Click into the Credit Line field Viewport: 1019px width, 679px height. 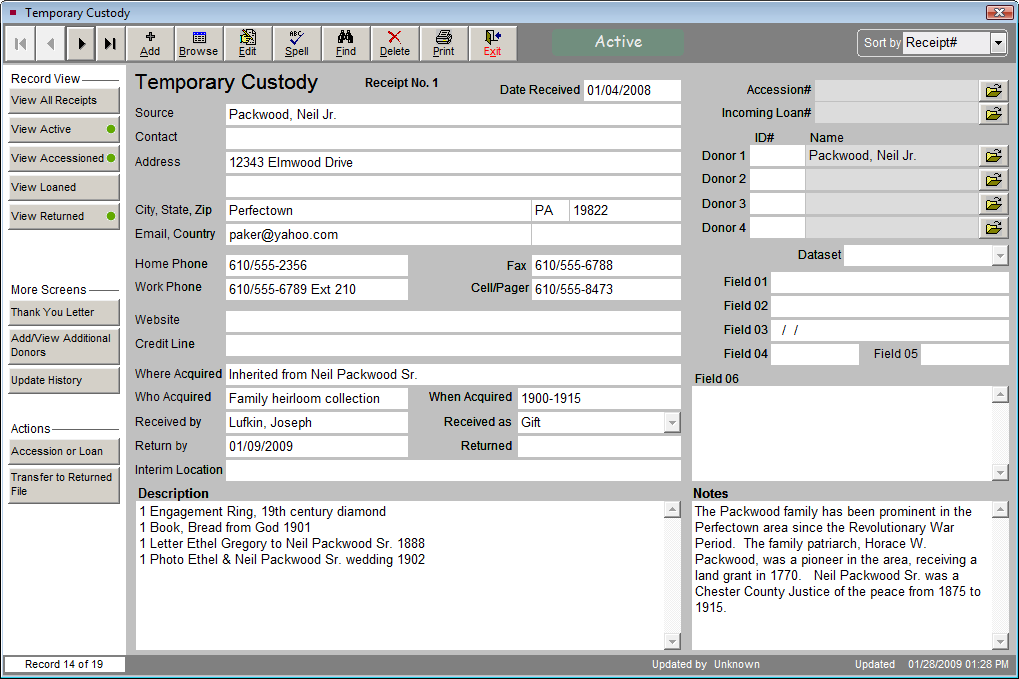tap(452, 345)
